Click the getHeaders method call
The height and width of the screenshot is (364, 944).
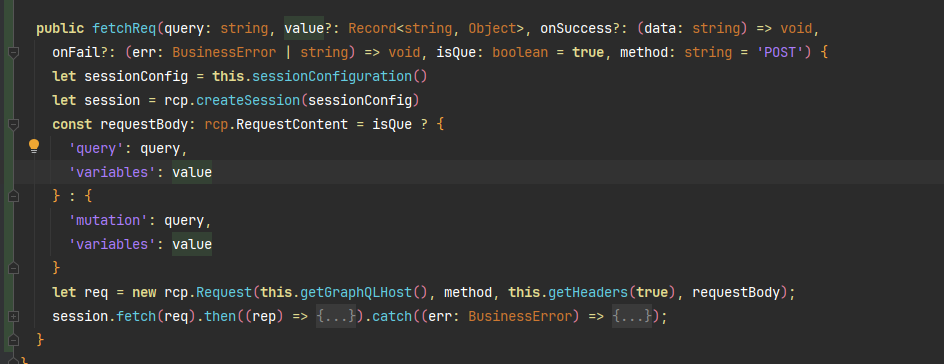[x=588, y=292]
